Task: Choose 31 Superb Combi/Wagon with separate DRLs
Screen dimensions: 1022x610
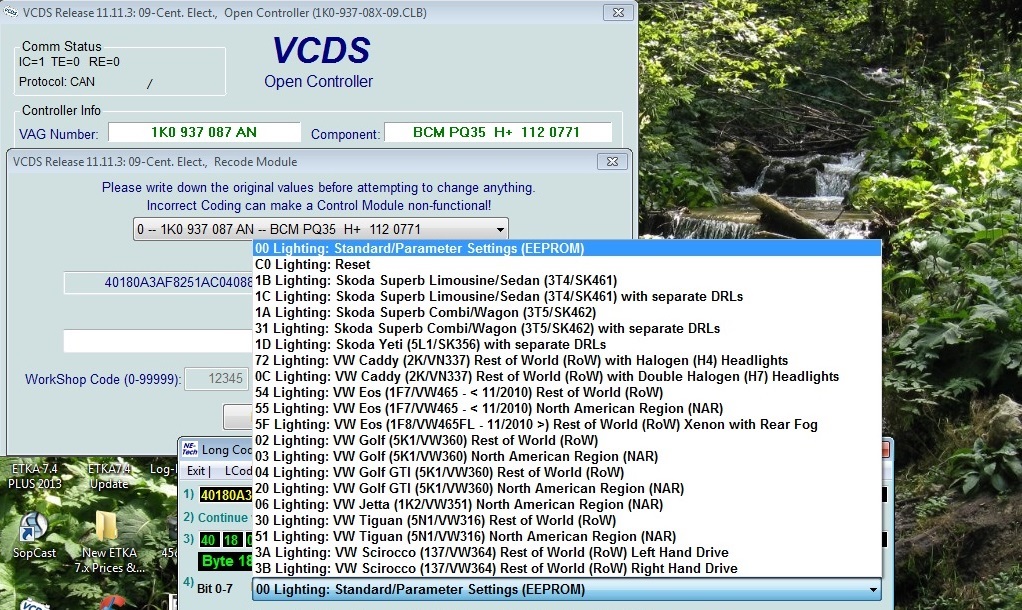Action: pyautogui.click(x=566, y=328)
